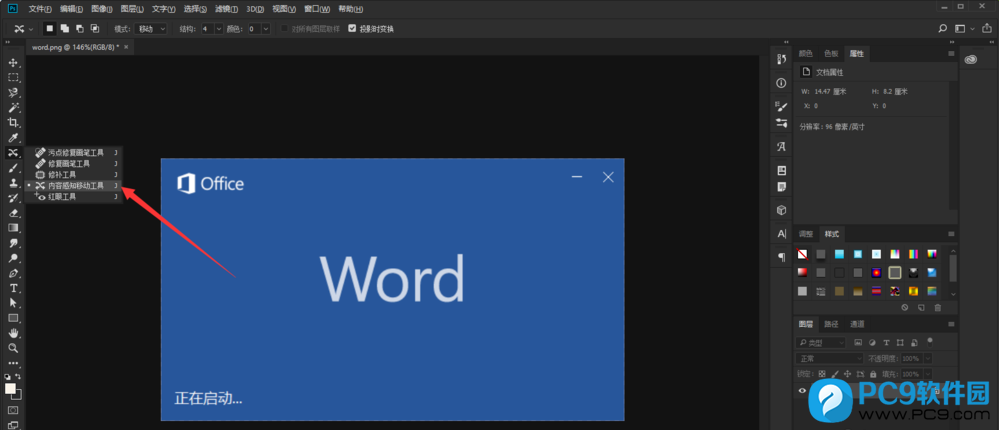This screenshot has width=999, height=430.
Task: Create new style icon in Styles panel
Action: point(921,308)
